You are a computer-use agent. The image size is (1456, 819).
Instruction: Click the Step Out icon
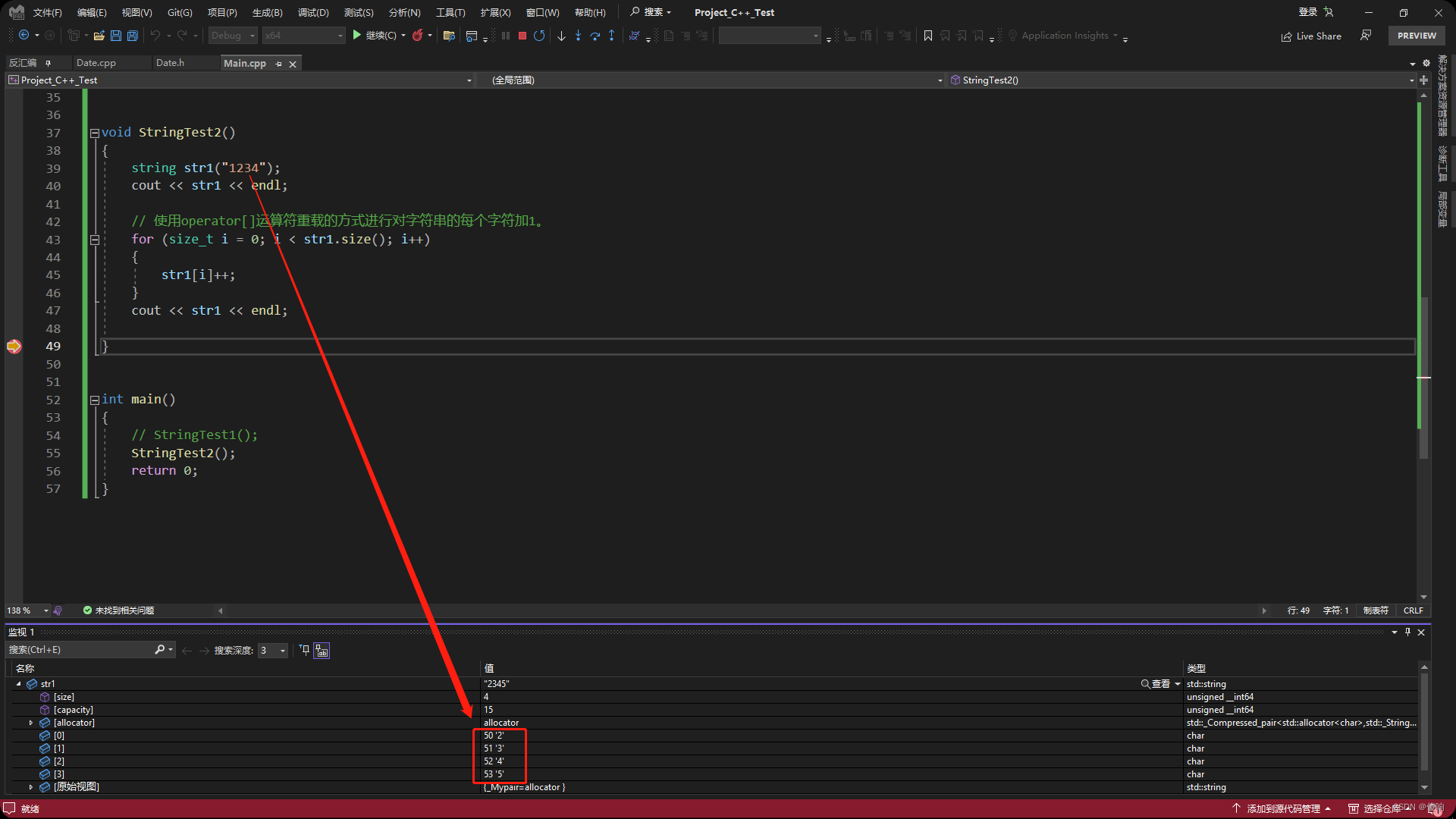[x=612, y=36]
